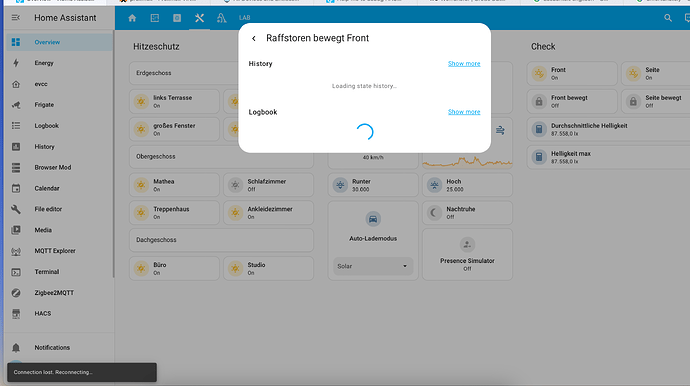
Task: Click the Hoch tile icon
Action: 434,185
